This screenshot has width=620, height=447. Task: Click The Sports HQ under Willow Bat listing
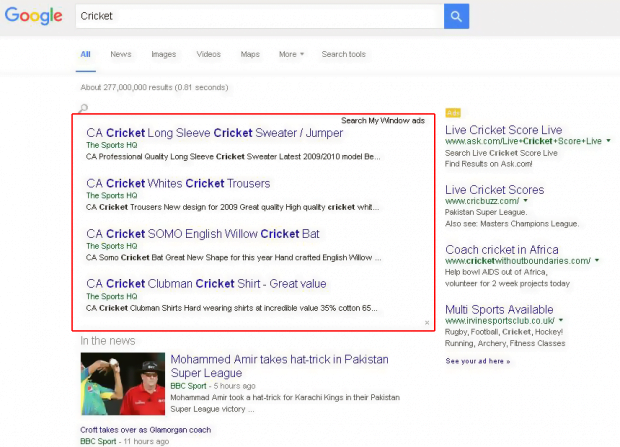pos(112,246)
